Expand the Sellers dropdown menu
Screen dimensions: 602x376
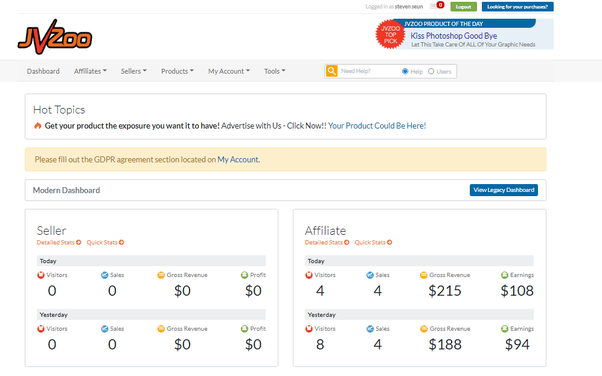click(x=134, y=71)
